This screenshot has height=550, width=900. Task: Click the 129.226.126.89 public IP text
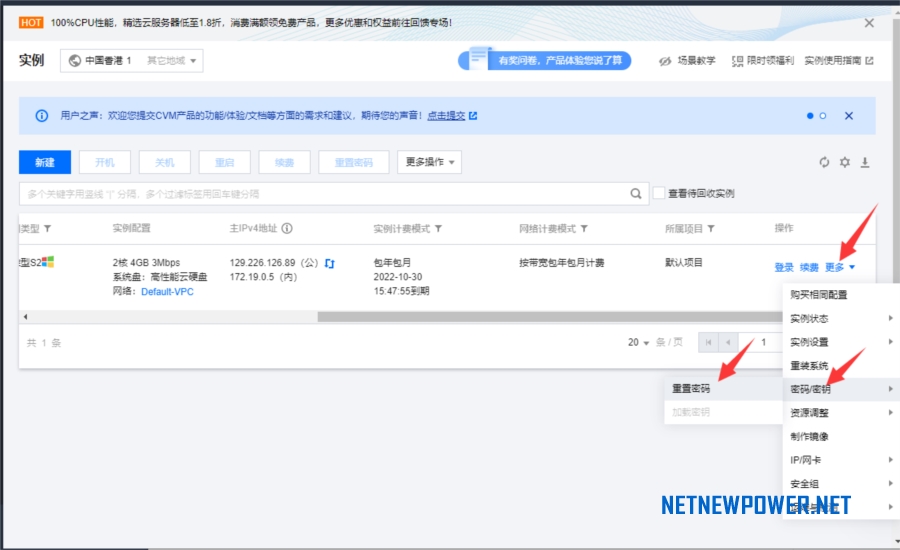pos(262,263)
